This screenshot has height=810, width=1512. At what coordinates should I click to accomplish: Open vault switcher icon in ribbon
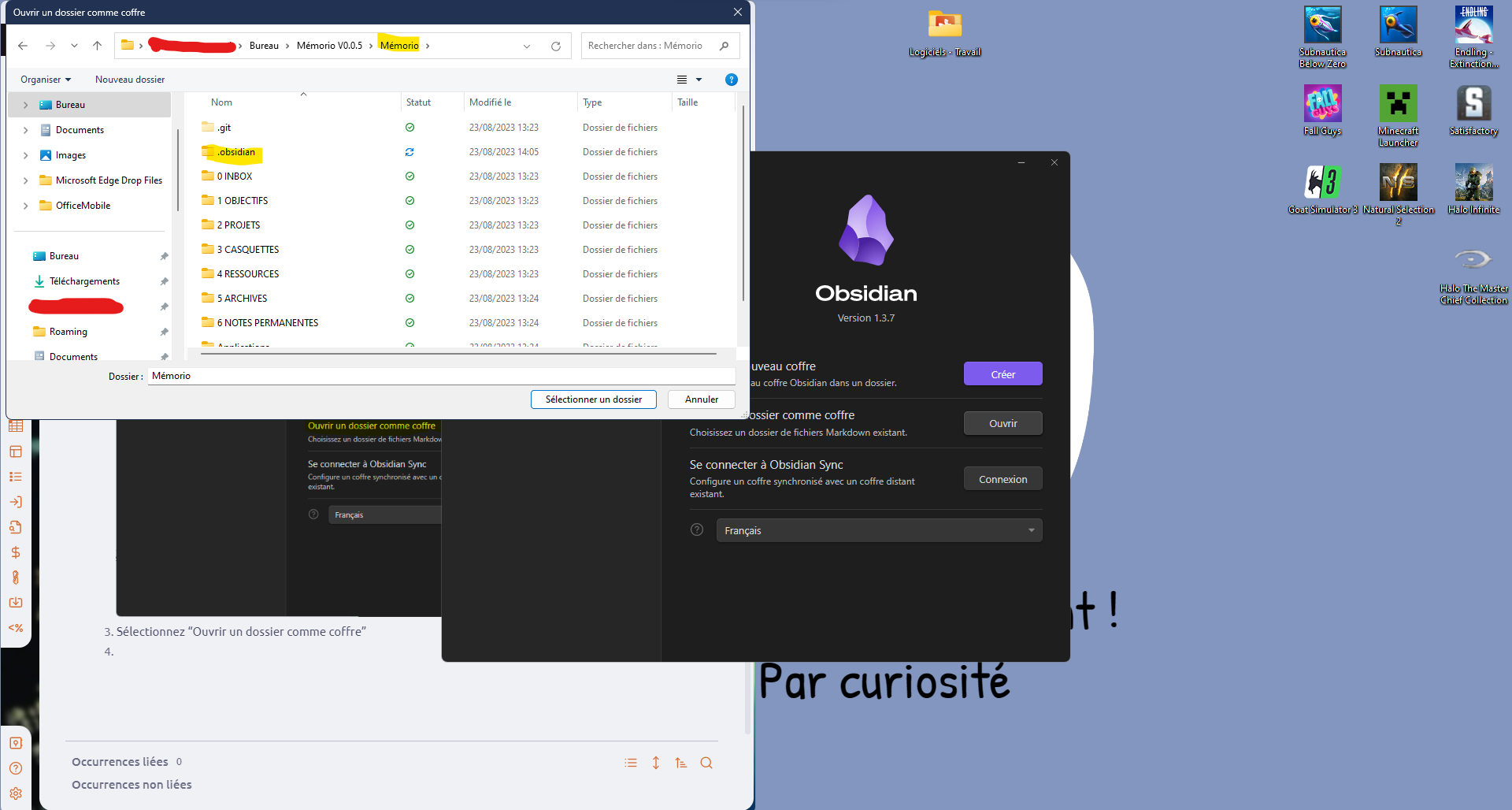pos(16,743)
